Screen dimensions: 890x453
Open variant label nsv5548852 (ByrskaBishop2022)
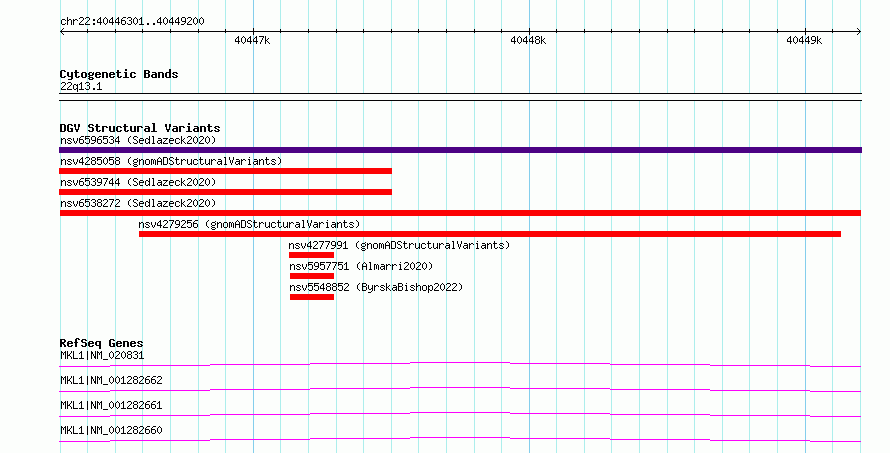376,287
